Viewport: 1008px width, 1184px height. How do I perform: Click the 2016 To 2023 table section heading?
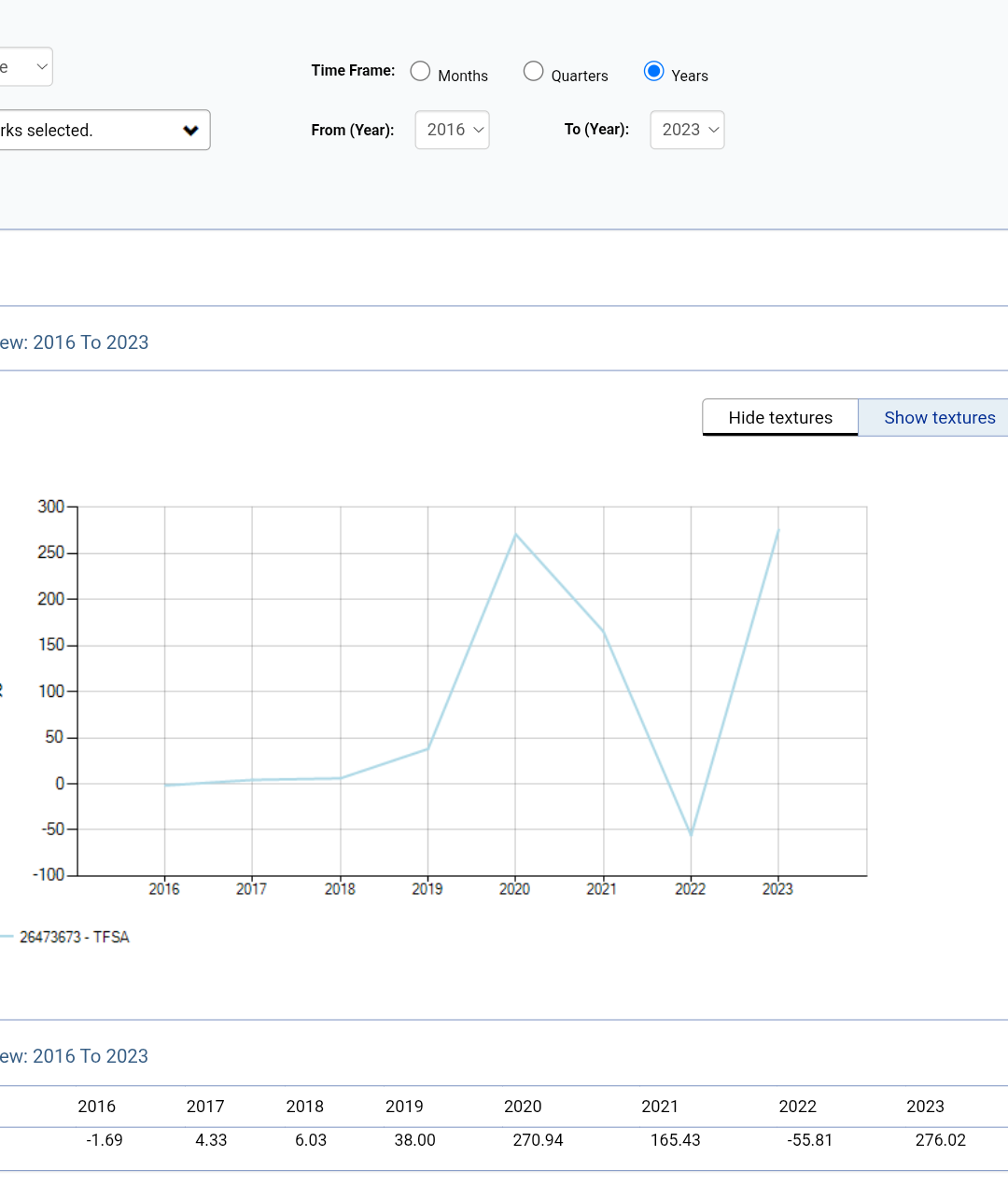point(75,1056)
